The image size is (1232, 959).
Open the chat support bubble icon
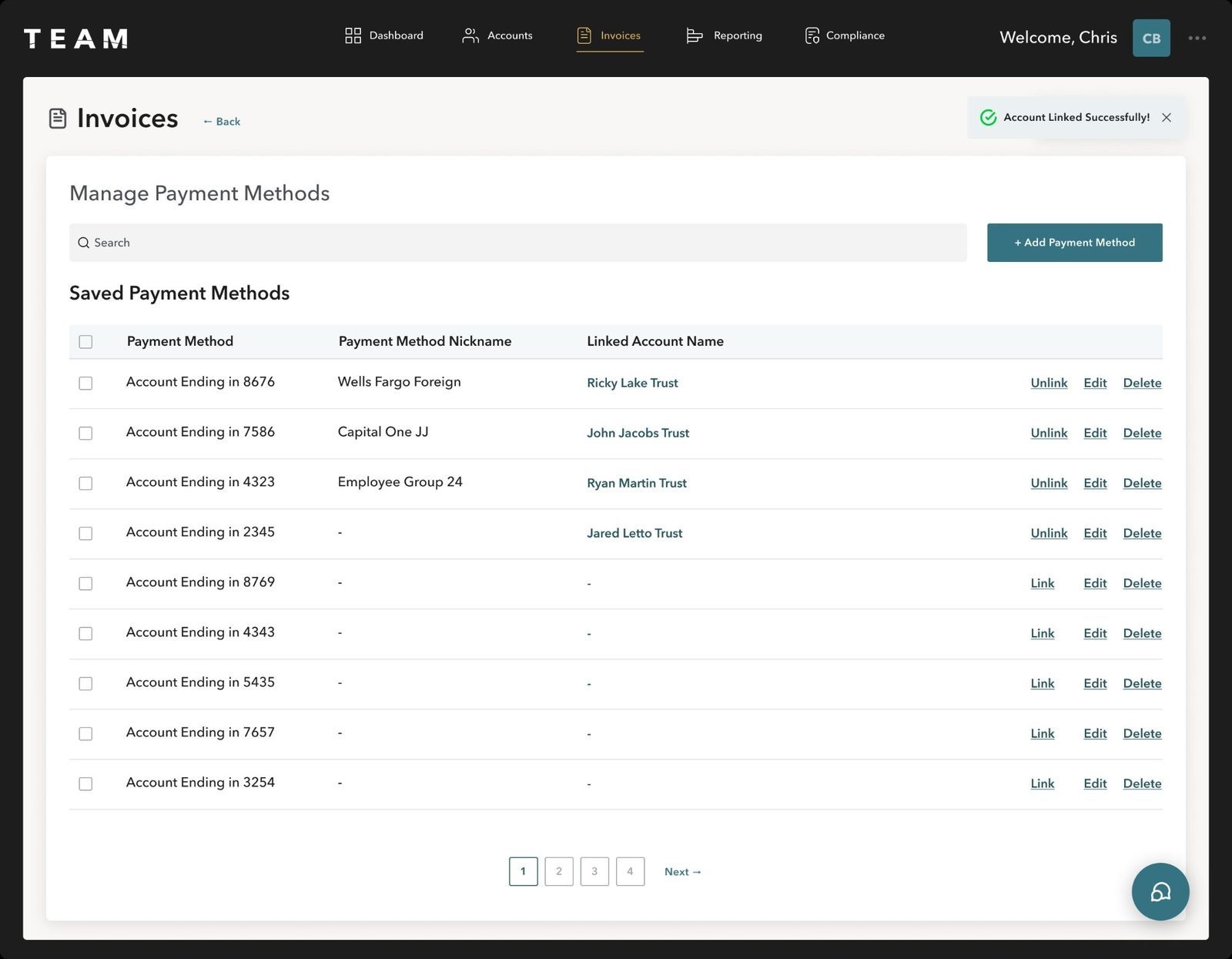coord(1161,891)
